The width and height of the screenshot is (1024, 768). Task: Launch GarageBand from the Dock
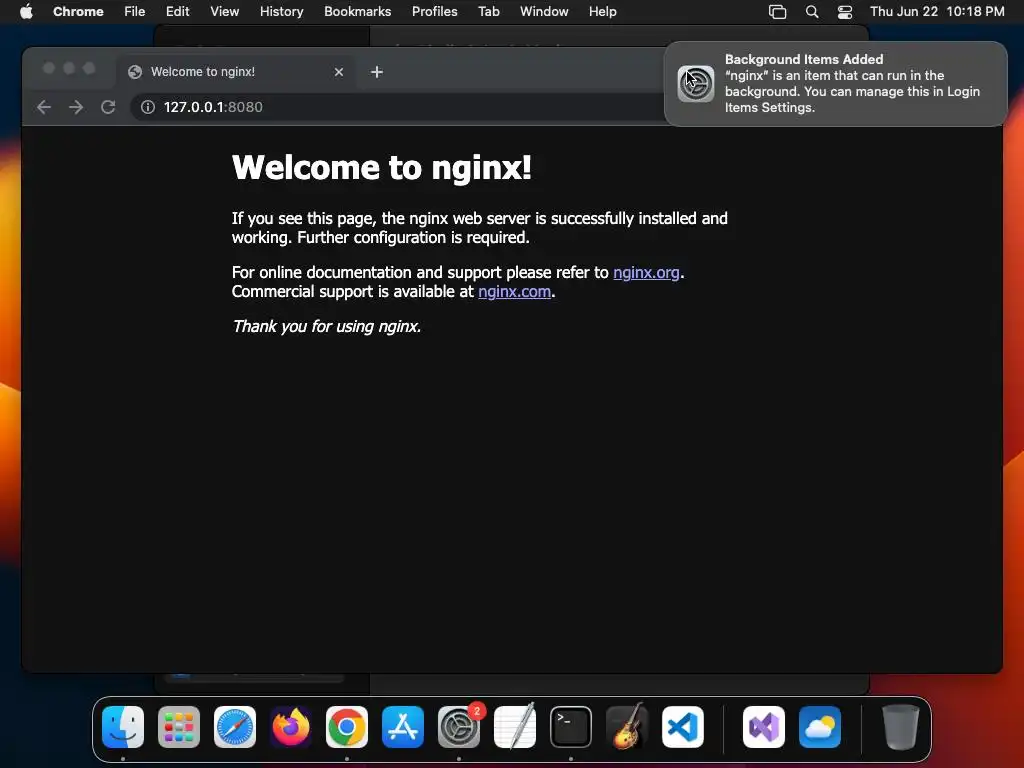point(627,727)
